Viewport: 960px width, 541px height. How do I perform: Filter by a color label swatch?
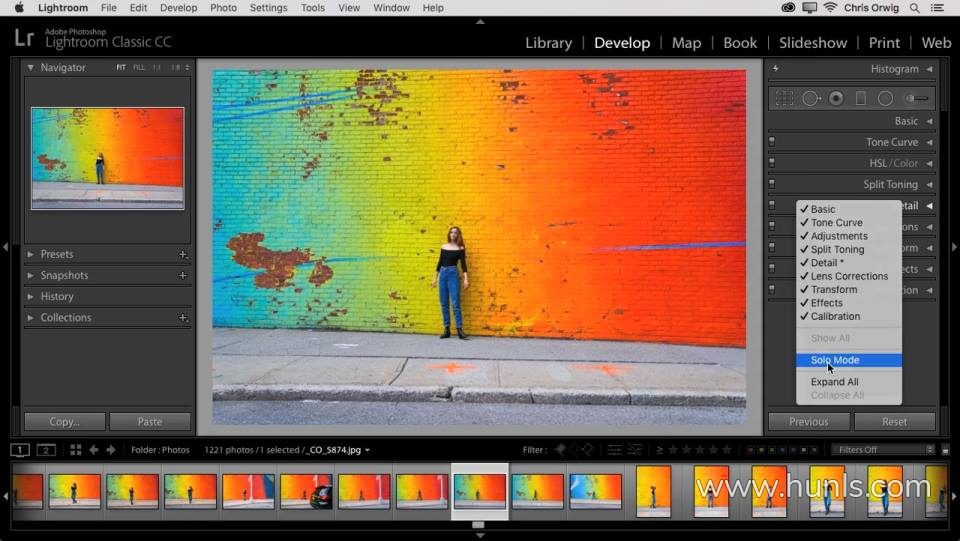(782, 450)
